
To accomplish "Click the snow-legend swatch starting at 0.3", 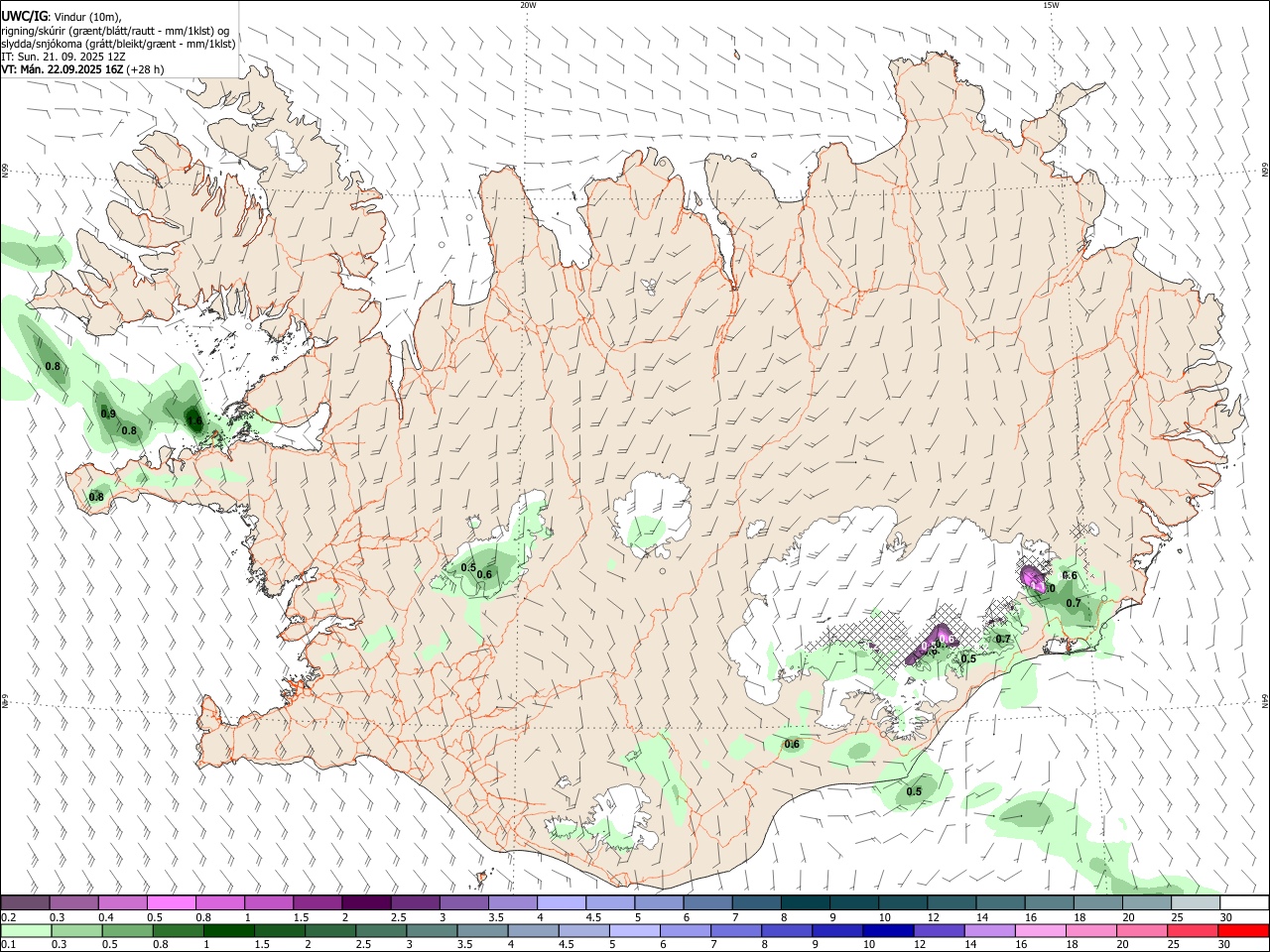I will [x=74, y=903].
